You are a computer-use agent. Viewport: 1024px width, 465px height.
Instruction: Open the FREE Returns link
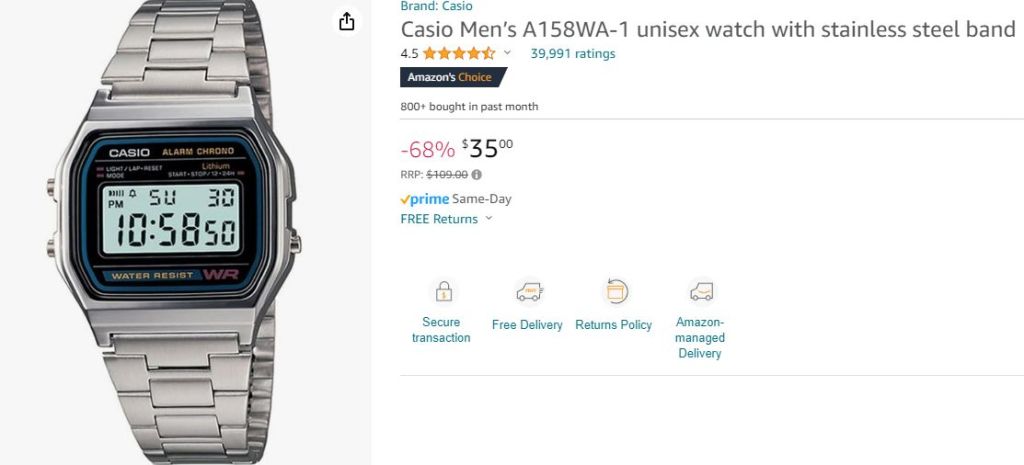[x=439, y=219]
